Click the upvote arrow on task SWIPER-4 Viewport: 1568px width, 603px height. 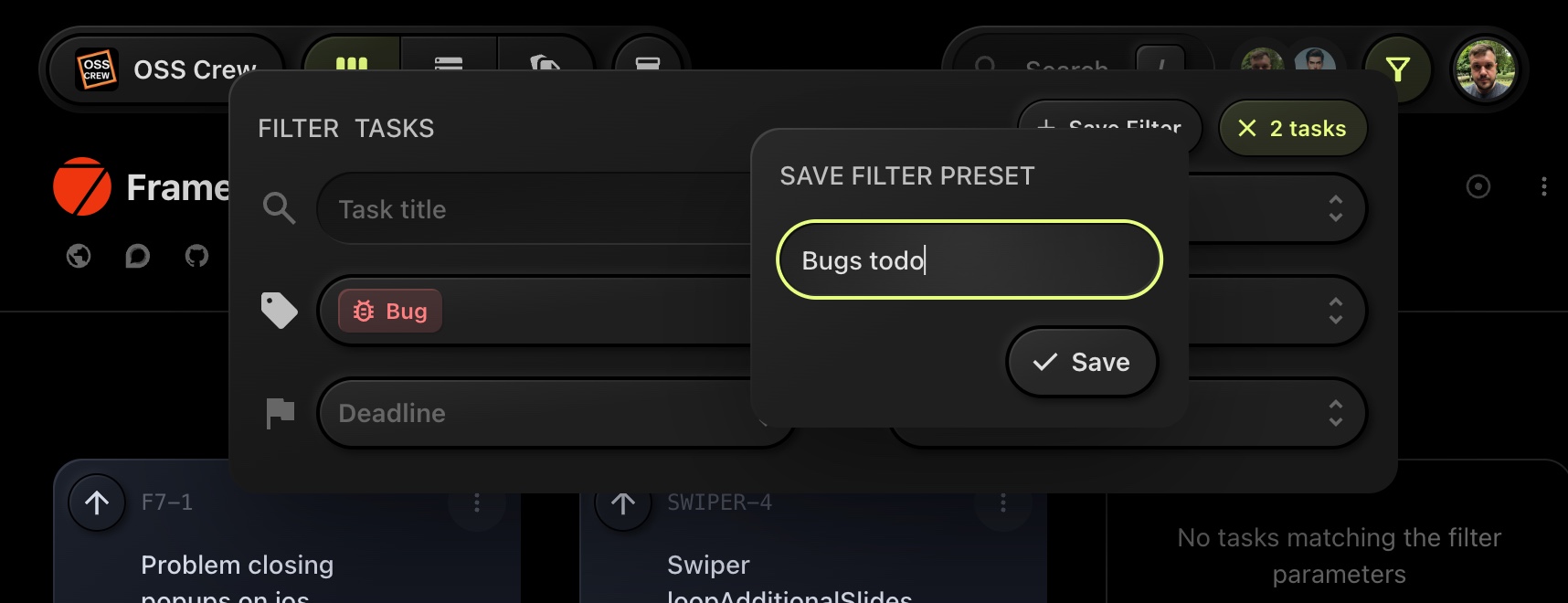(622, 503)
